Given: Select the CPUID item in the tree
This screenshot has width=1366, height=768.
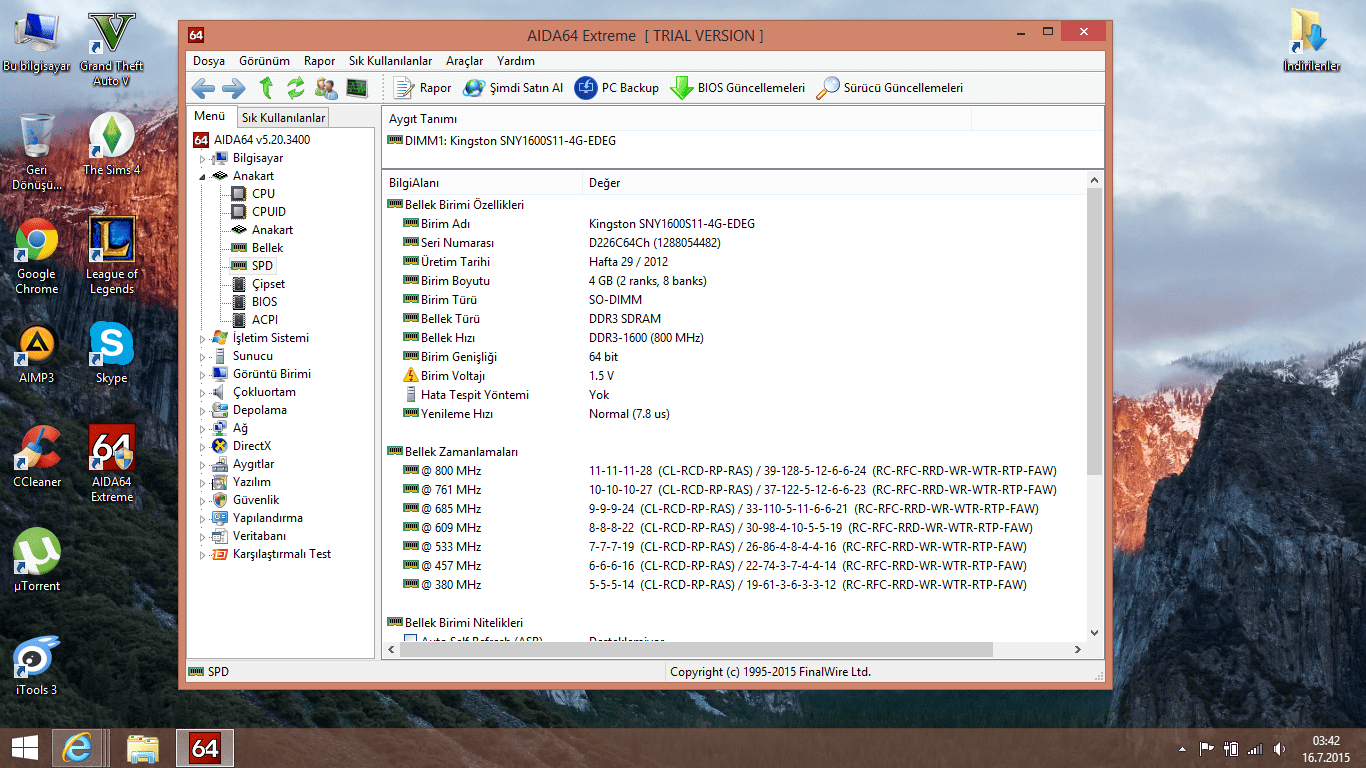Looking at the screenshot, I should tap(269, 212).
